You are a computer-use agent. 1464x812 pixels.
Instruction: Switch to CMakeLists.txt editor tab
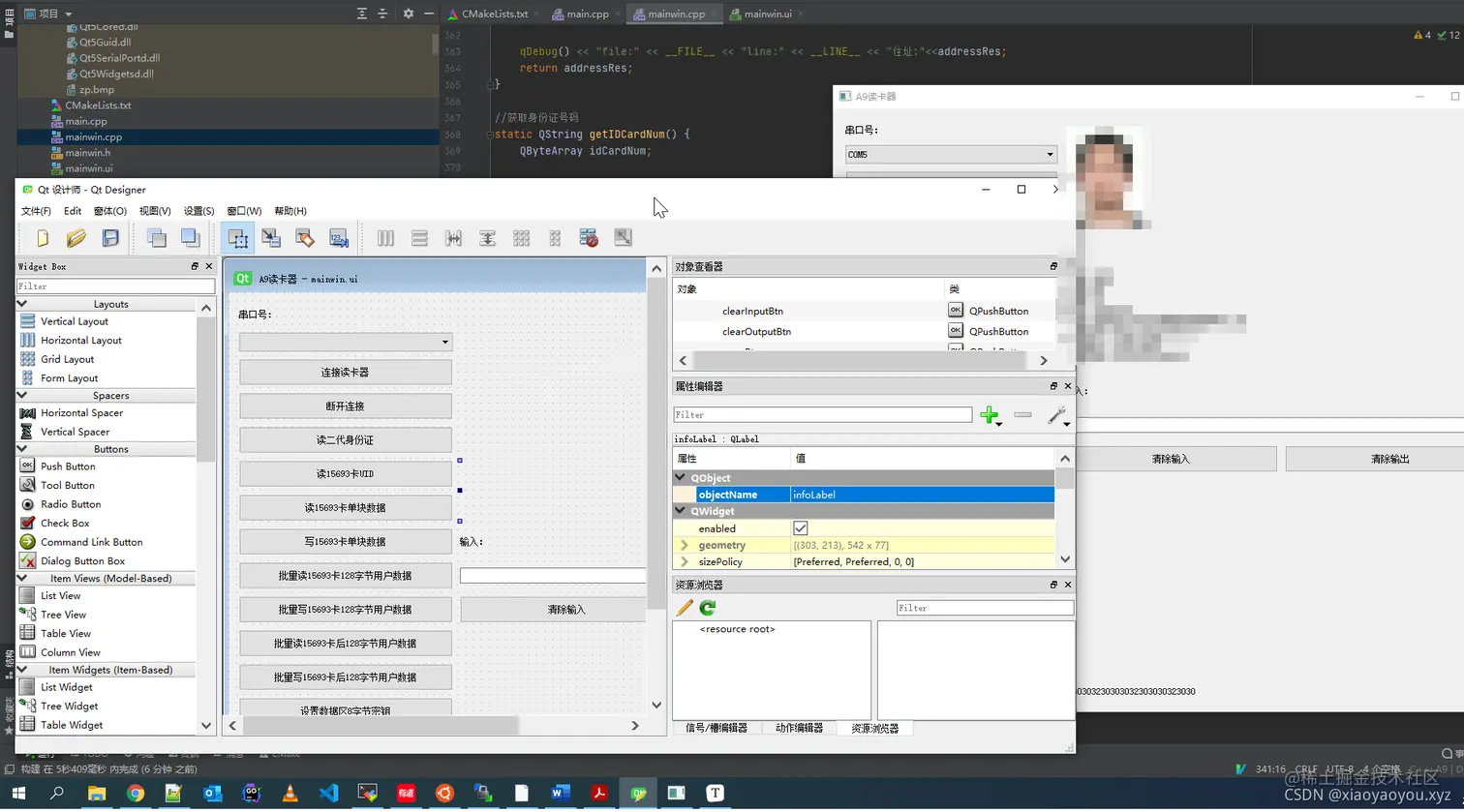494,14
